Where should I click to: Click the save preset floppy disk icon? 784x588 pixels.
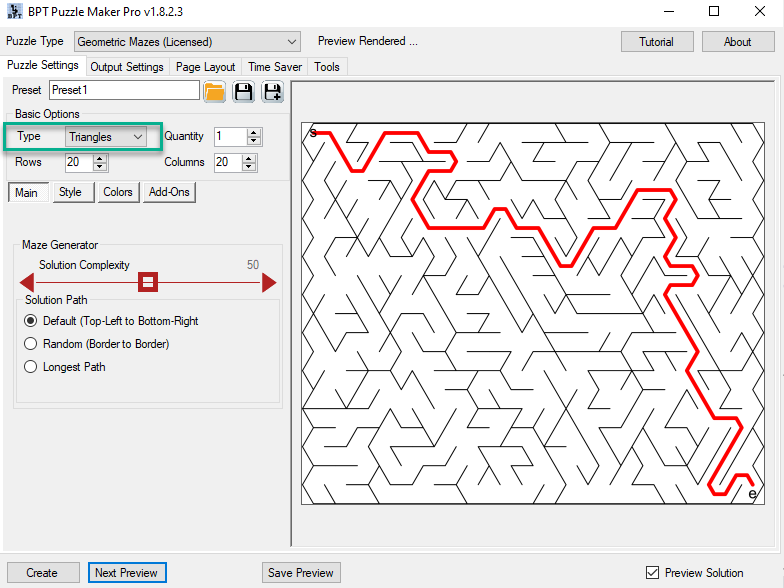tap(243, 92)
